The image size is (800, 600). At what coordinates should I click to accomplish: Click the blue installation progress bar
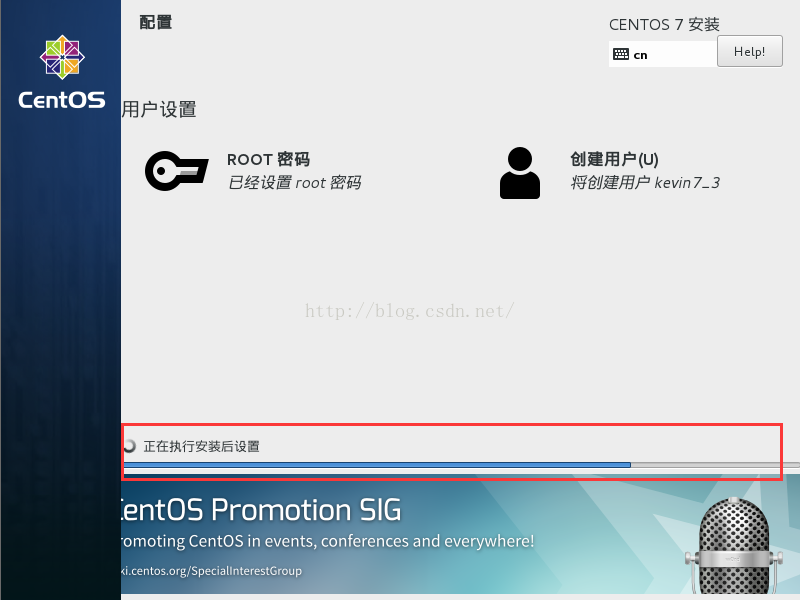tap(461, 465)
